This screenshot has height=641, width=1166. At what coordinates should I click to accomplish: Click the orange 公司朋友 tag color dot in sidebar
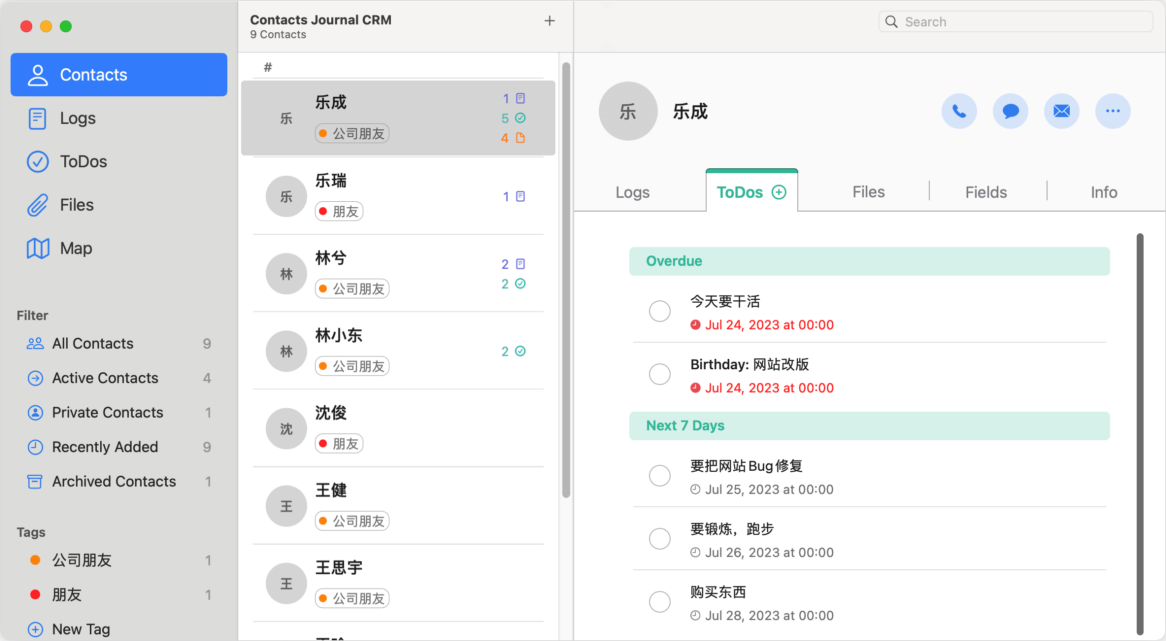pos(35,561)
